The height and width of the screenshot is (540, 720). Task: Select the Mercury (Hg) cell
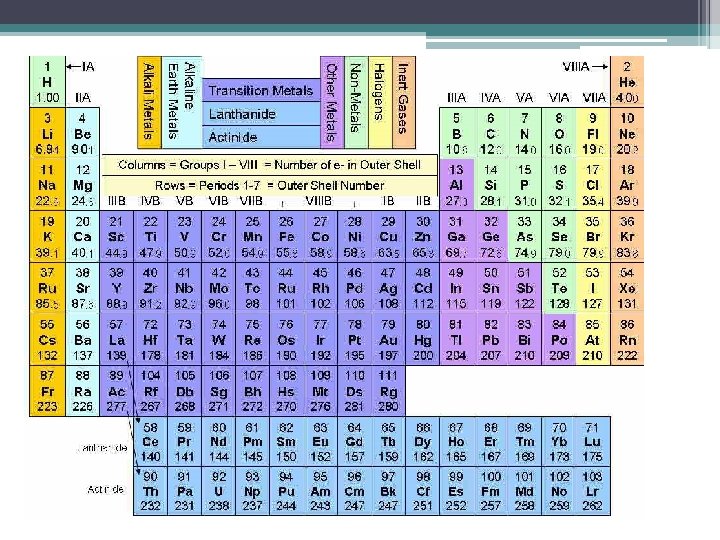point(422,340)
